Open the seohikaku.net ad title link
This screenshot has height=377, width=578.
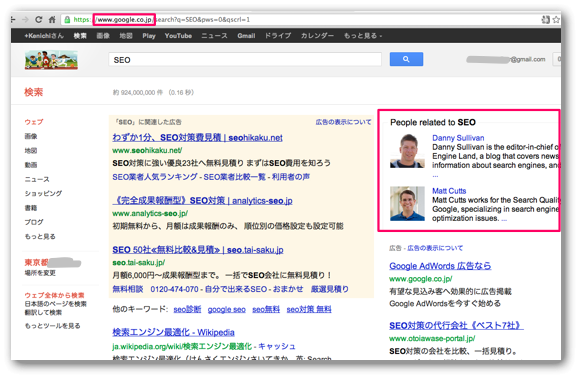[x=198, y=138]
